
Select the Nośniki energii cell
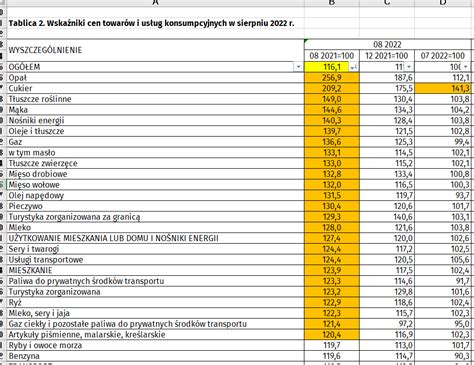click(x=155, y=120)
